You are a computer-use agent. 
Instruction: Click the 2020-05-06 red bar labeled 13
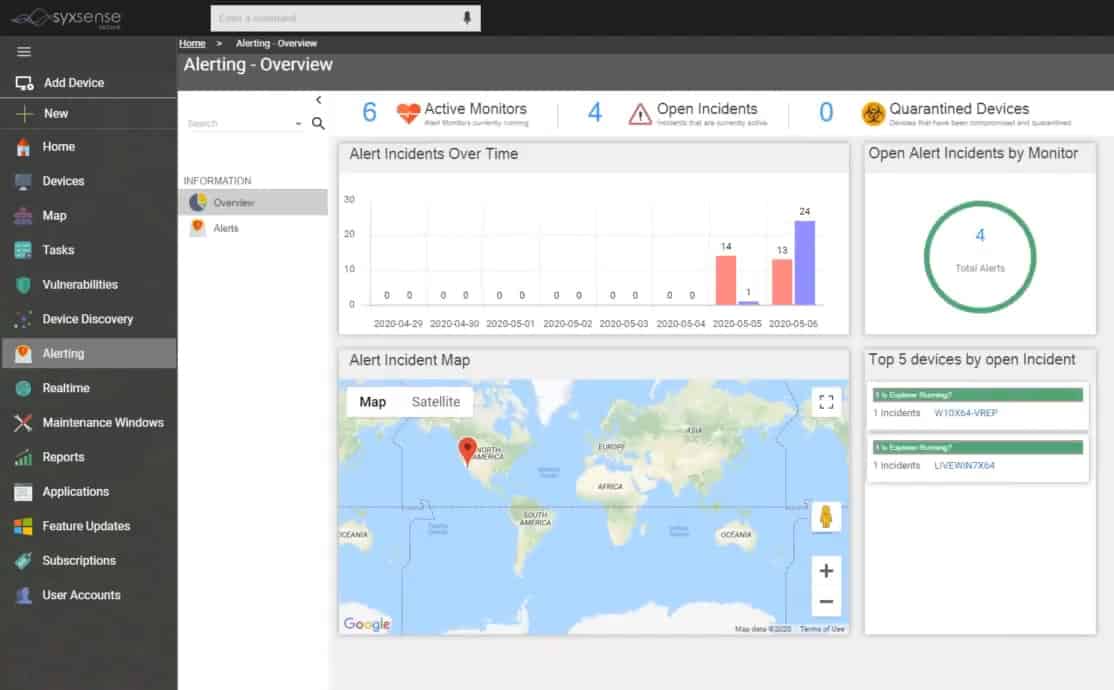point(782,282)
